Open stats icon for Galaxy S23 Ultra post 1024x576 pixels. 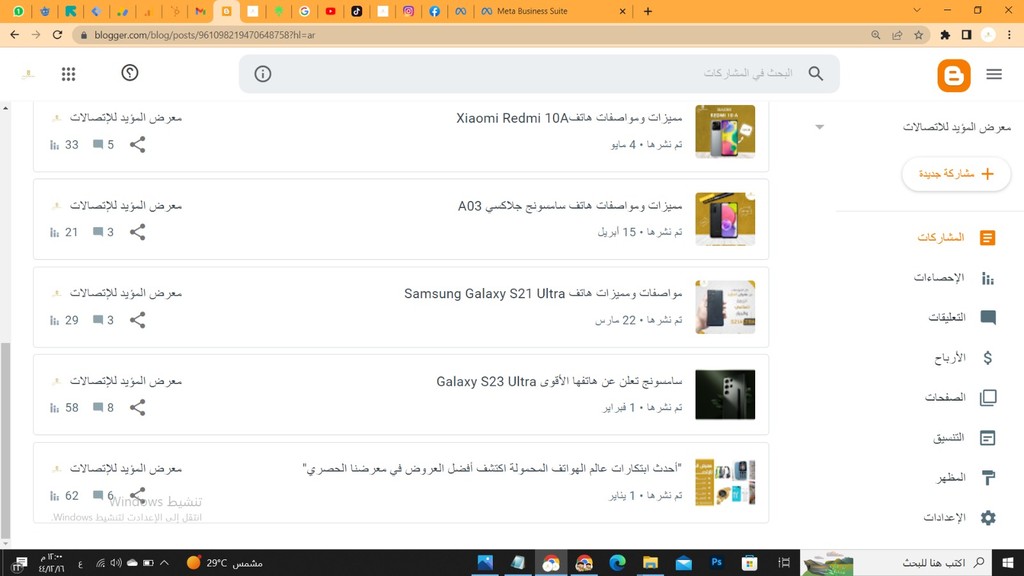[55, 408]
